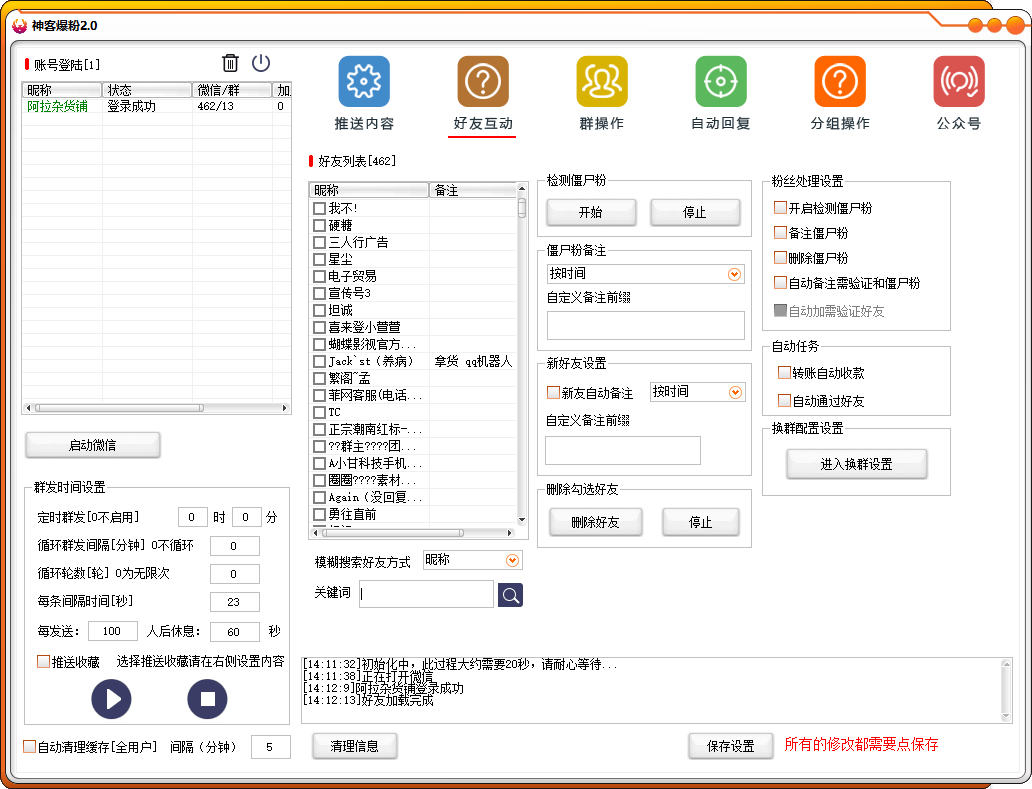
Task: Click the 分组操作 question-mark icon
Action: pyautogui.click(x=840, y=80)
